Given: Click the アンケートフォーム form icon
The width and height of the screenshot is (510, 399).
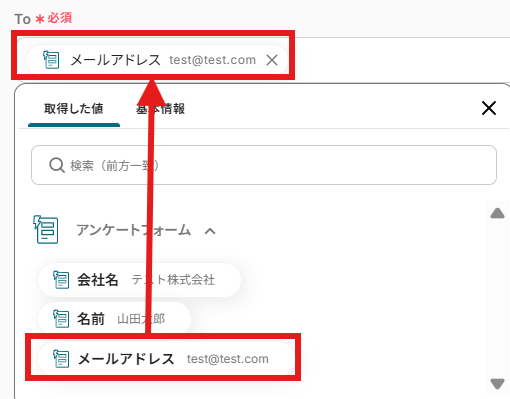Looking at the screenshot, I should [x=46, y=230].
